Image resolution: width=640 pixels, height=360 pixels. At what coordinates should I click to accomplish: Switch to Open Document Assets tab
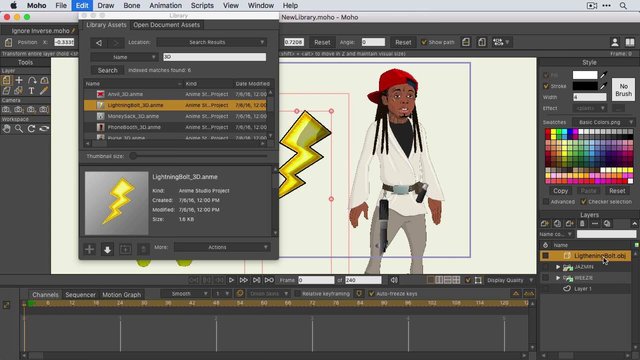pyautogui.click(x=167, y=25)
